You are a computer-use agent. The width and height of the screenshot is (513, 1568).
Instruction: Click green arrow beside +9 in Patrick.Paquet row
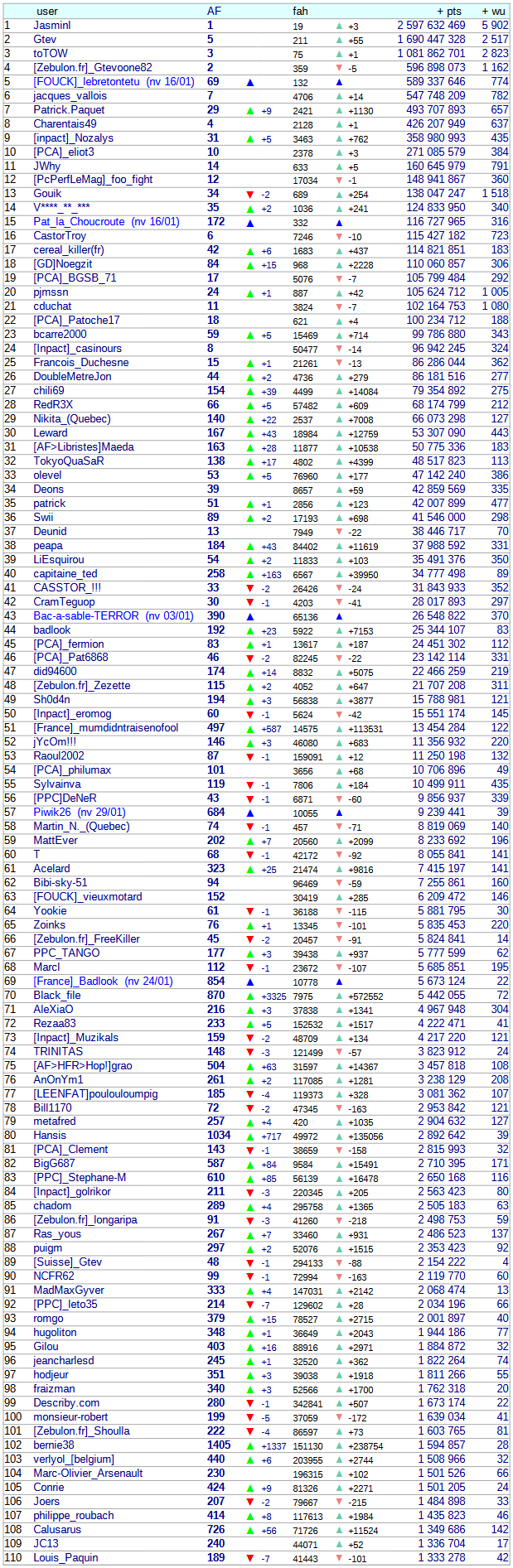(x=250, y=110)
